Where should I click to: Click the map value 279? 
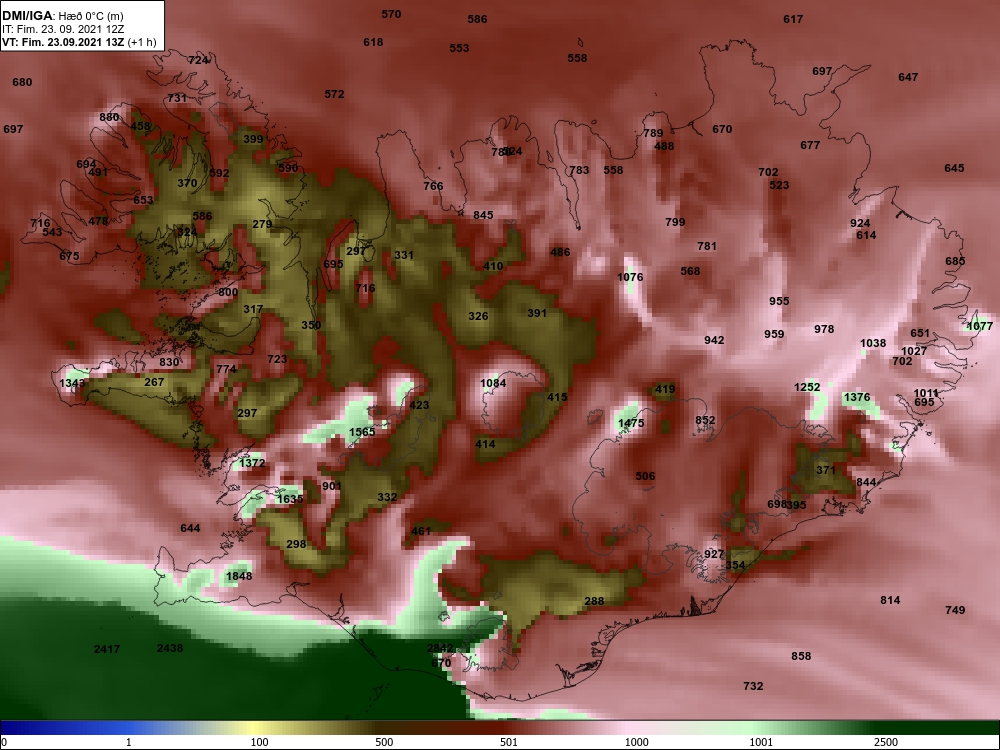click(x=262, y=224)
